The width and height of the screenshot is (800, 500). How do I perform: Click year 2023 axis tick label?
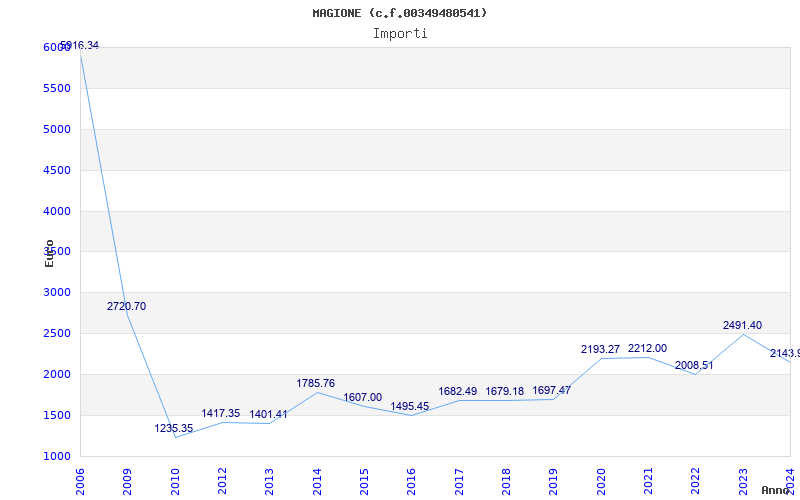[x=742, y=479]
